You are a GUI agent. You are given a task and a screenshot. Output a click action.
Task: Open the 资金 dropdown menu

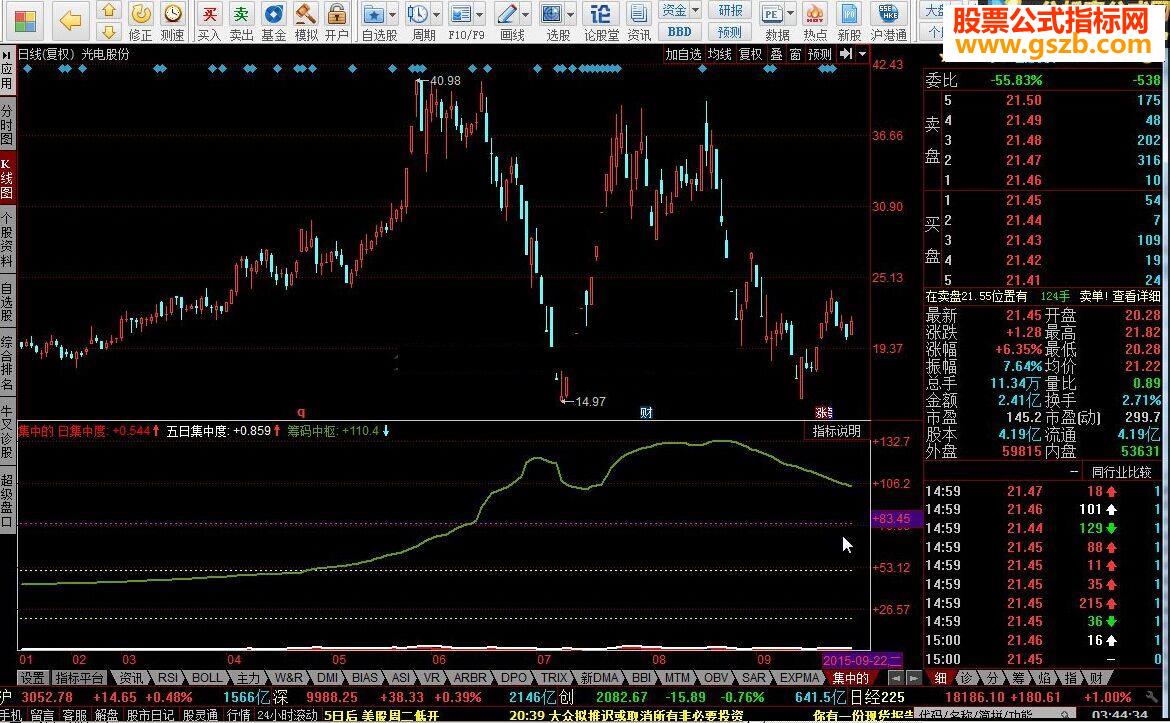(680, 10)
